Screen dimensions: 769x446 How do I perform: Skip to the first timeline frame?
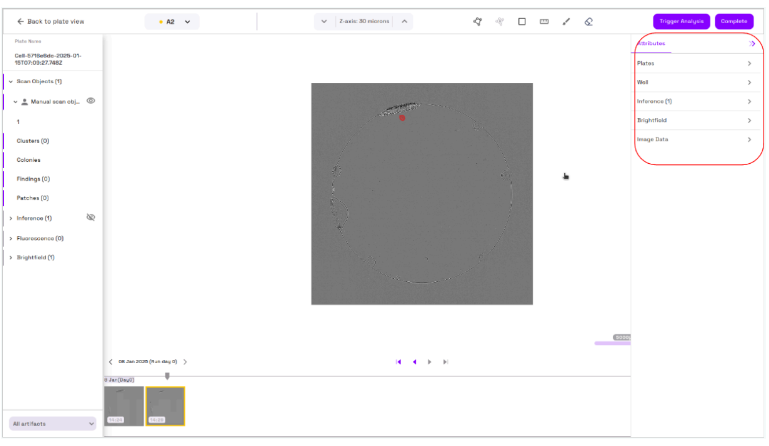tap(398, 362)
